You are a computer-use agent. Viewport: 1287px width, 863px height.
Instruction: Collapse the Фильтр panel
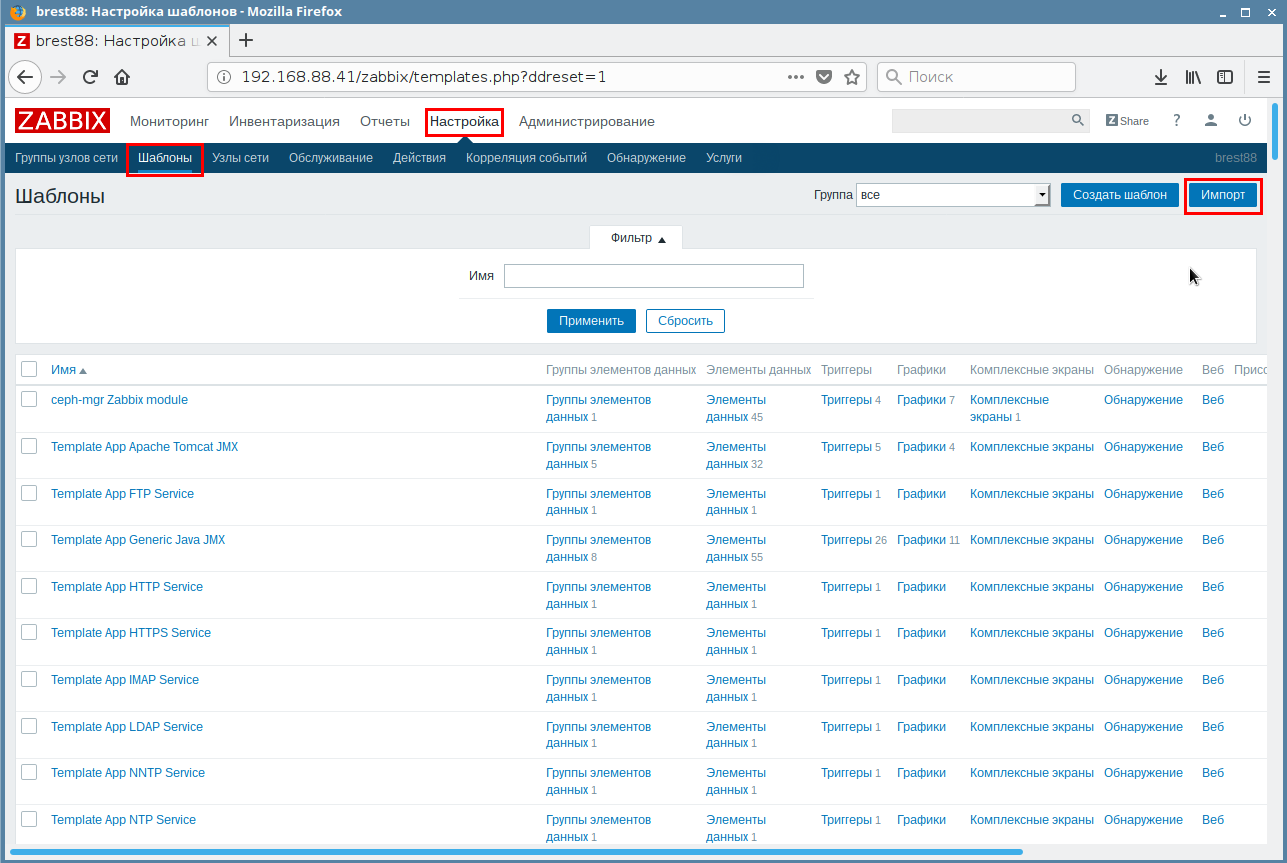pos(637,238)
